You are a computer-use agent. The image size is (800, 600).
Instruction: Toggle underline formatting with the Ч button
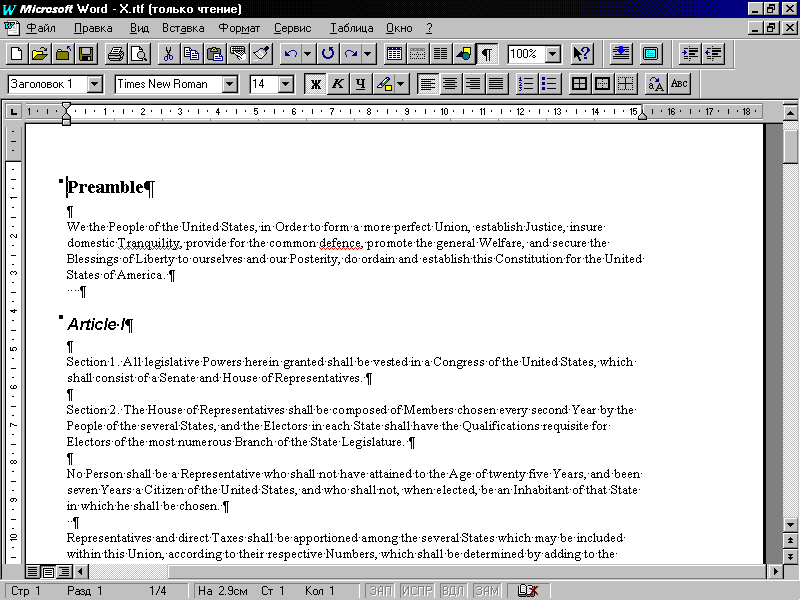pos(361,84)
